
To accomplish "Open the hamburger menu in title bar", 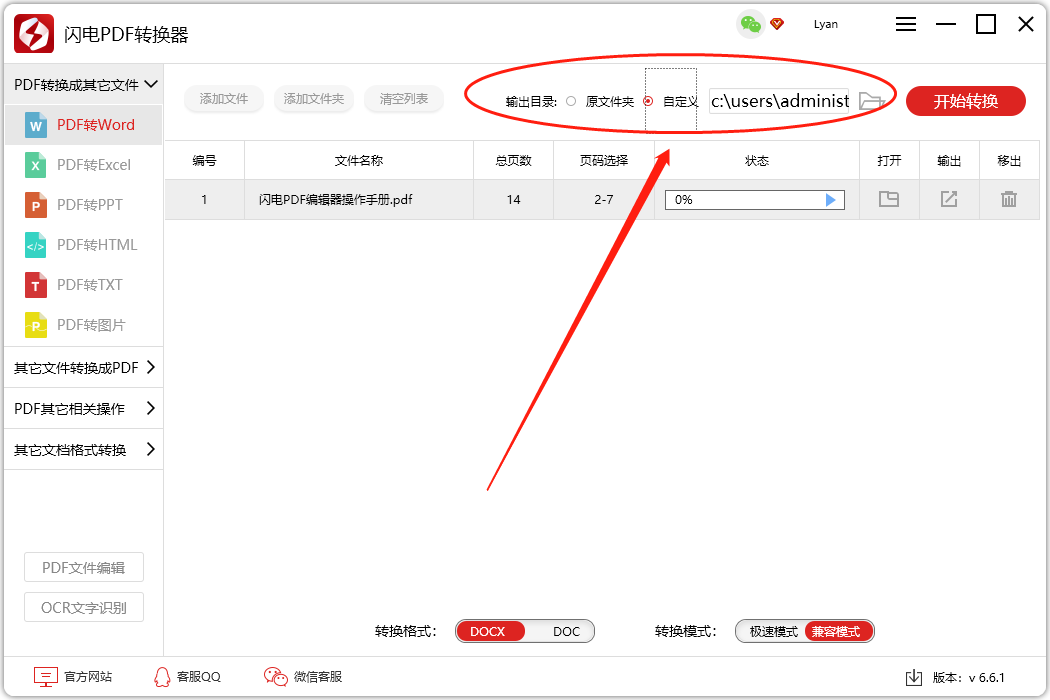I will point(906,25).
